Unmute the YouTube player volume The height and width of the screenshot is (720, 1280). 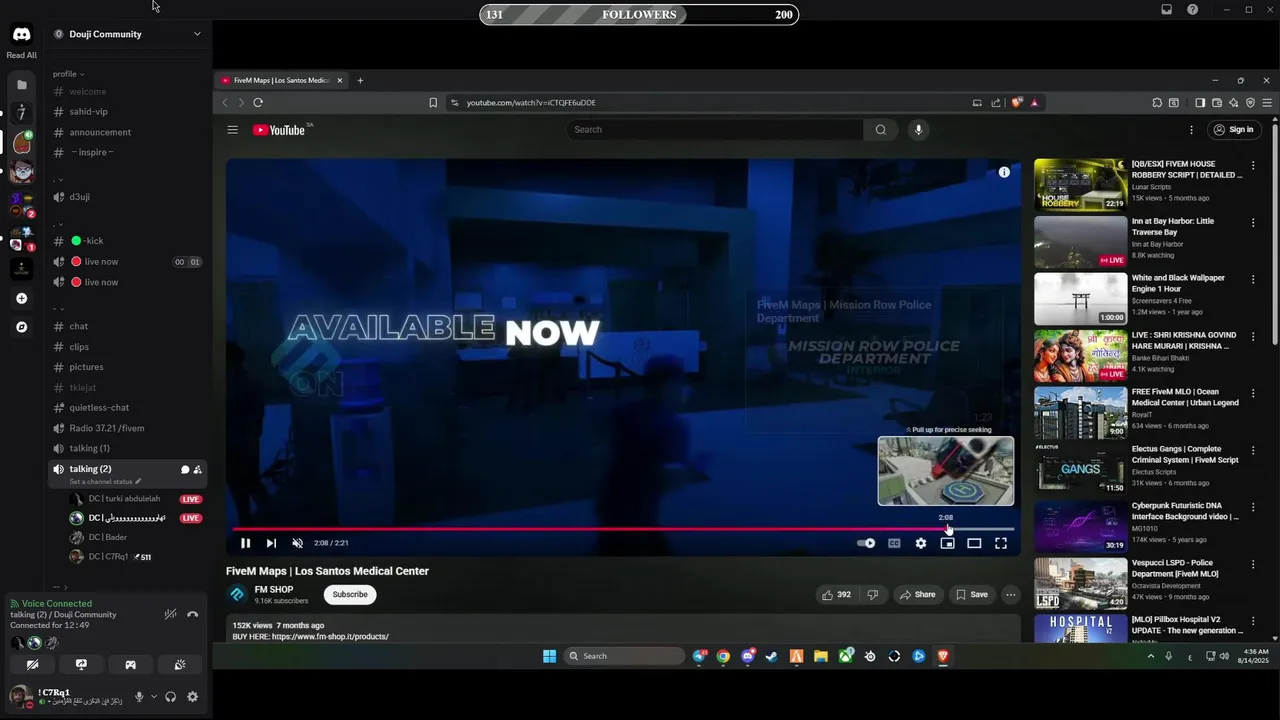[297, 543]
